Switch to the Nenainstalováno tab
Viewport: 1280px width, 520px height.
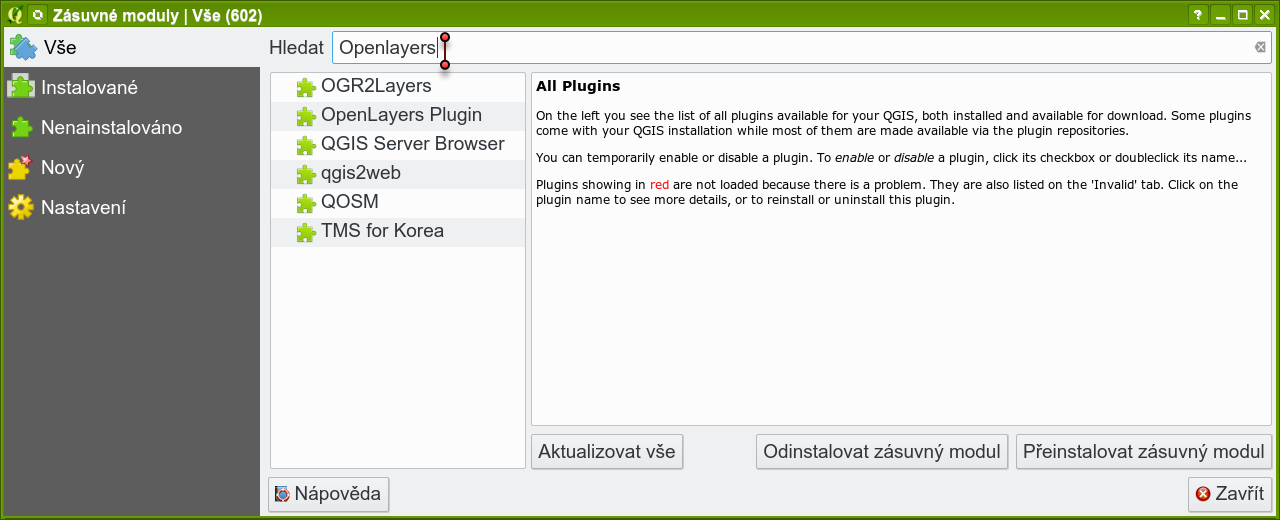(130, 127)
